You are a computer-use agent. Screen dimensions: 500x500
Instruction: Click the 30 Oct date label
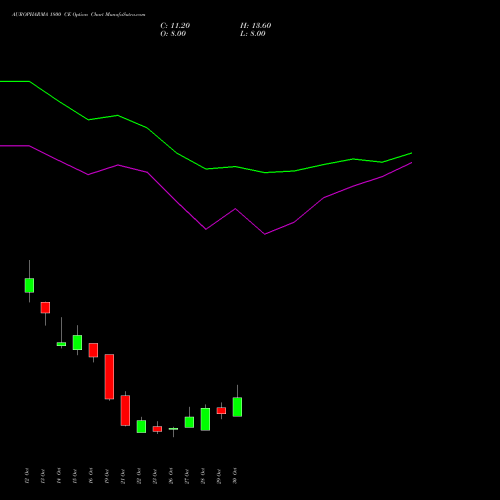[x=235, y=476]
